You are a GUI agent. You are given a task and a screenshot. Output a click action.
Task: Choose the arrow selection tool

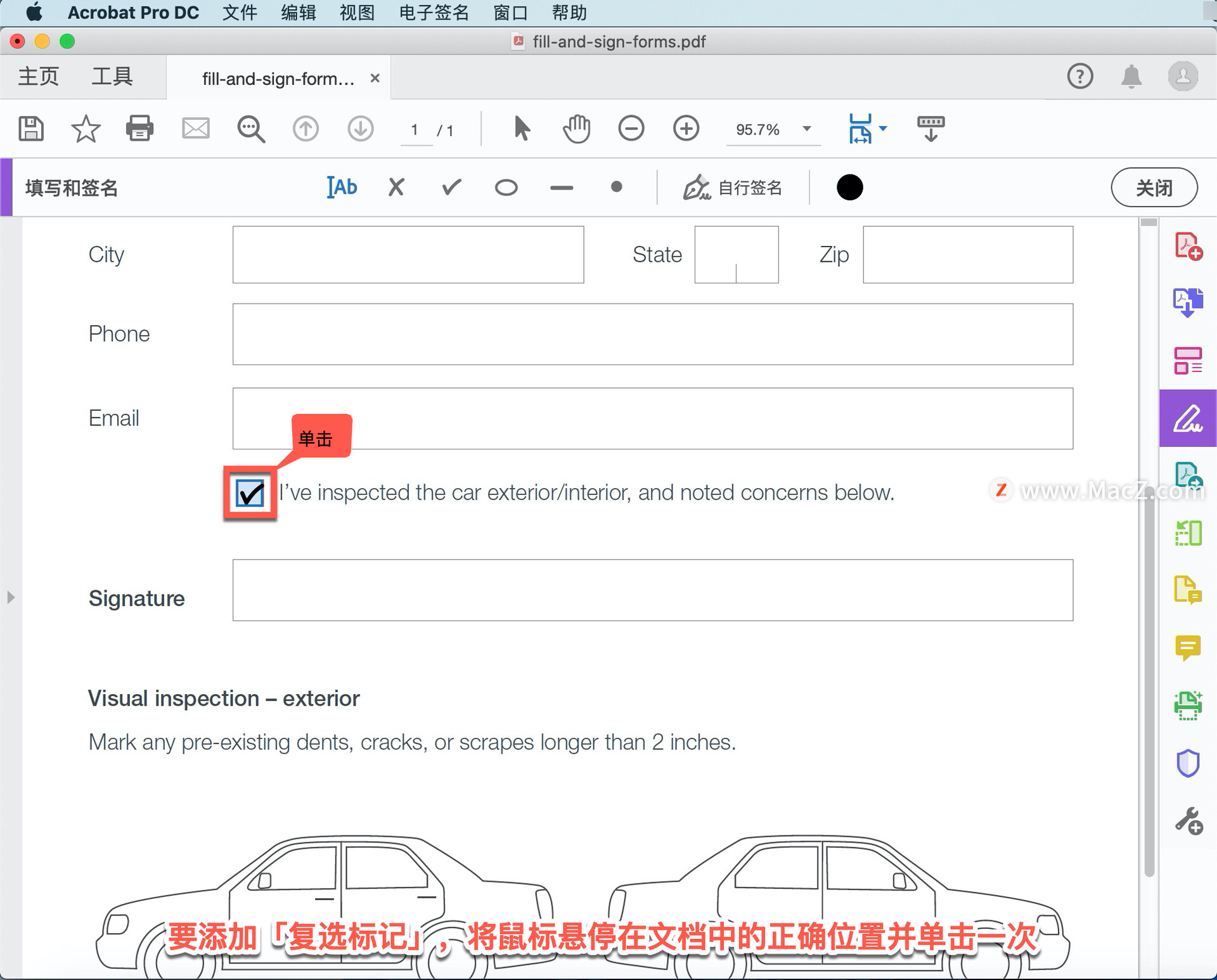(x=522, y=128)
